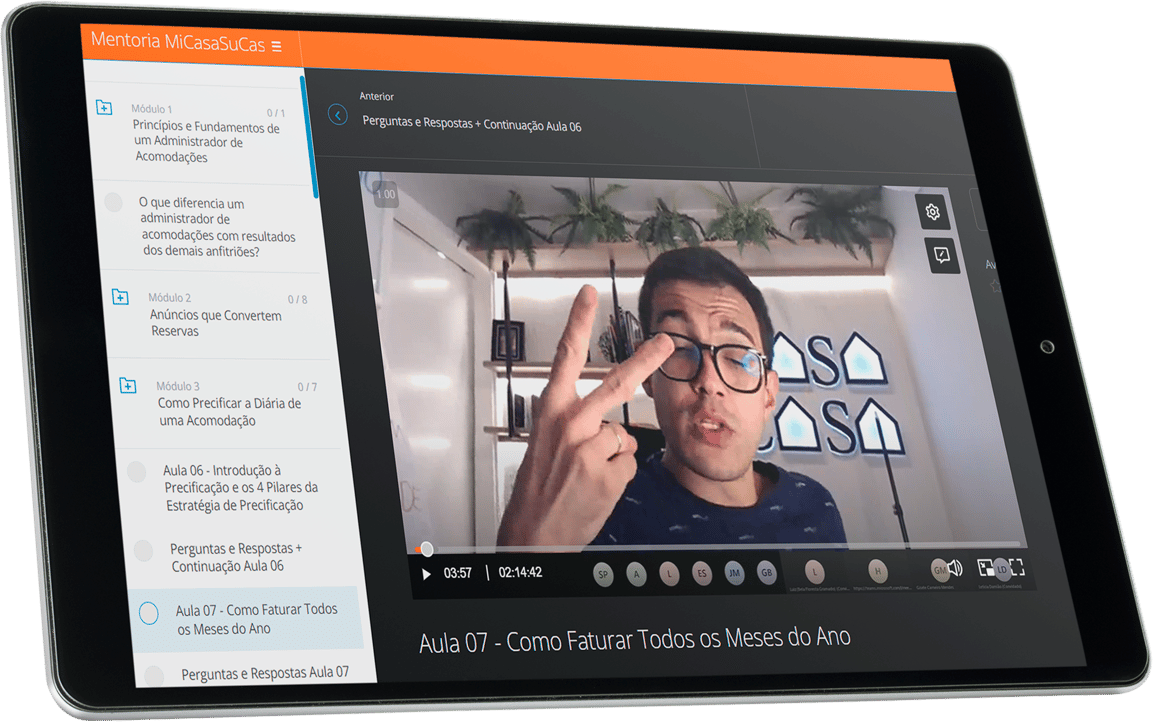
Task: Click the A participant avatar
Action: [637, 574]
